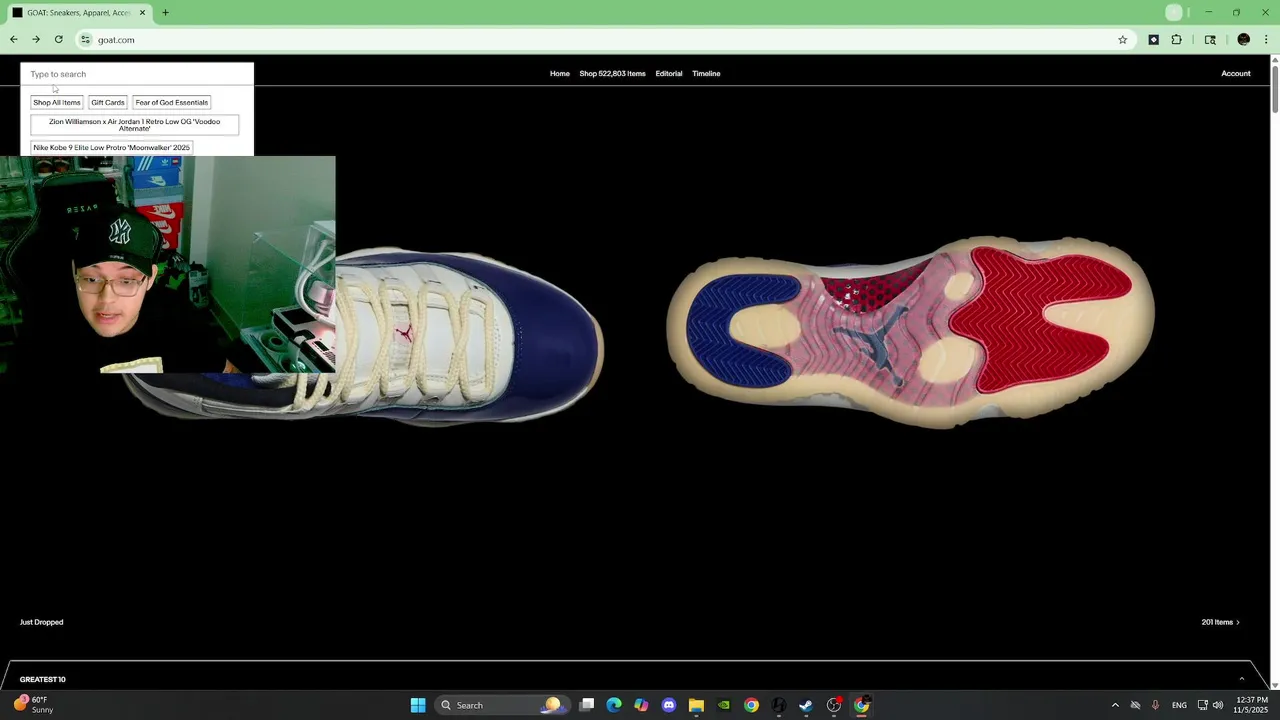
Task: Open Steam from the taskbar
Action: (806, 705)
